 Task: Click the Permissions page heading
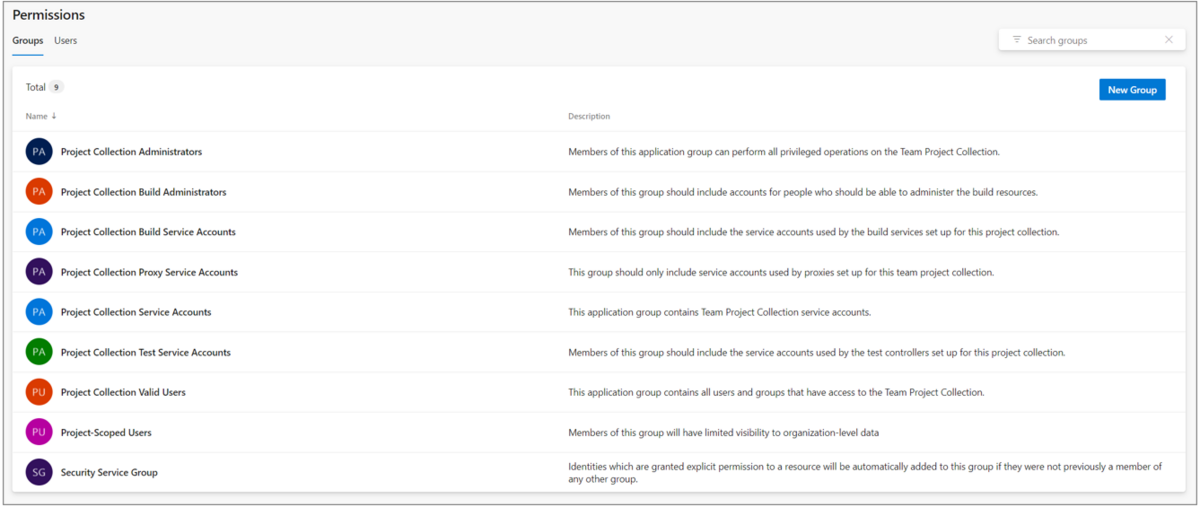48,15
